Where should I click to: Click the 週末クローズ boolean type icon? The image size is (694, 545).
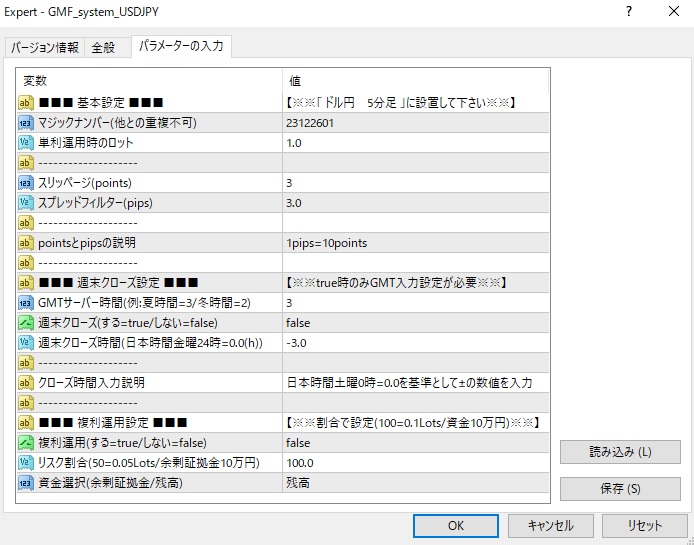27,323
